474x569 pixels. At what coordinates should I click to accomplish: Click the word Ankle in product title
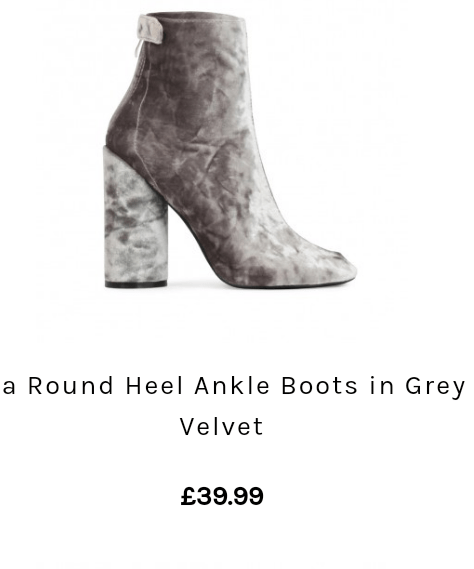232,385
